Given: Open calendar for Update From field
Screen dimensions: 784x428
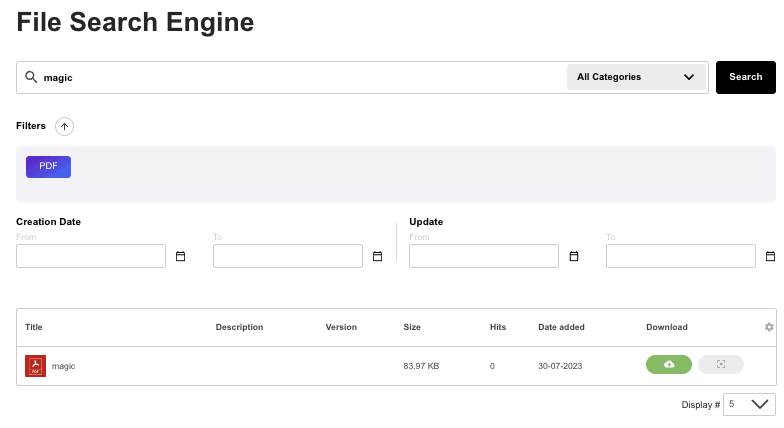Looking at the screenshot, I should [574, 256].
